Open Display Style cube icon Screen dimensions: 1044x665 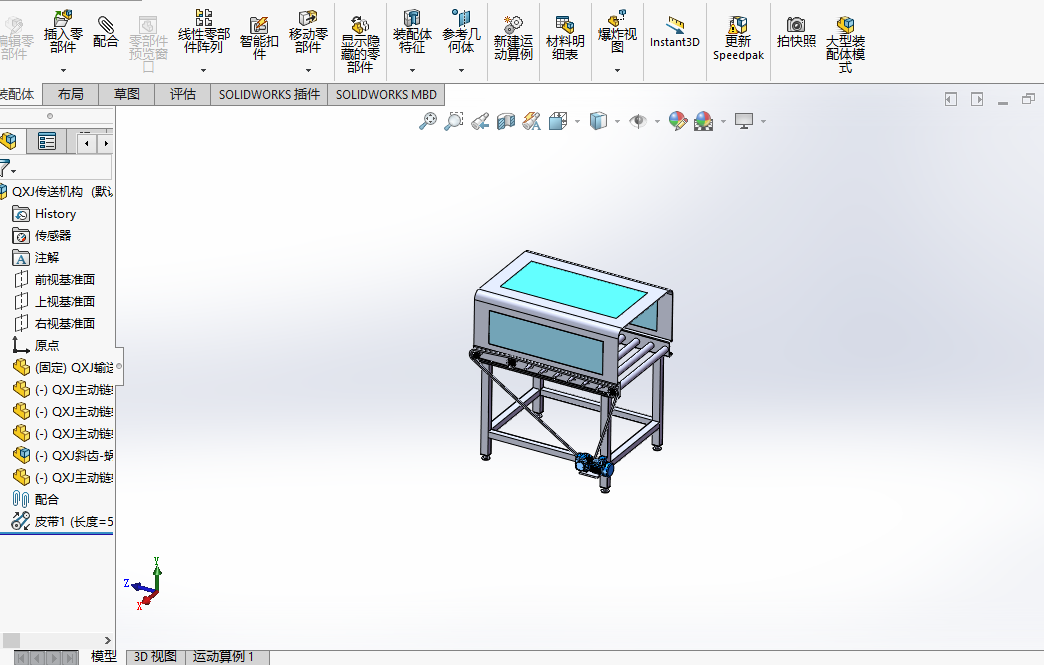tap(599, 121)
